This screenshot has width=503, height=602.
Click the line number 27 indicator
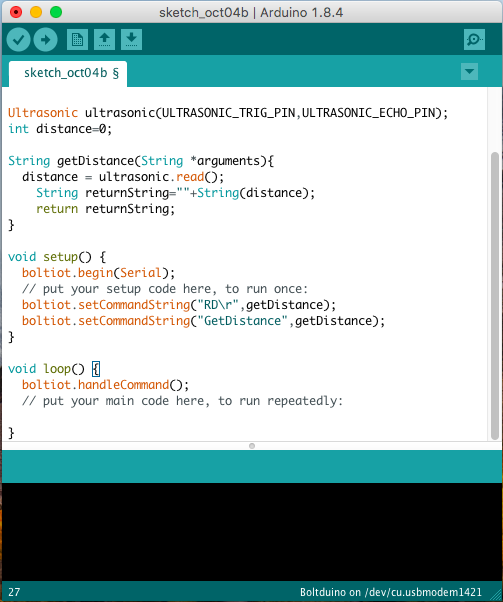click(14, 592)
